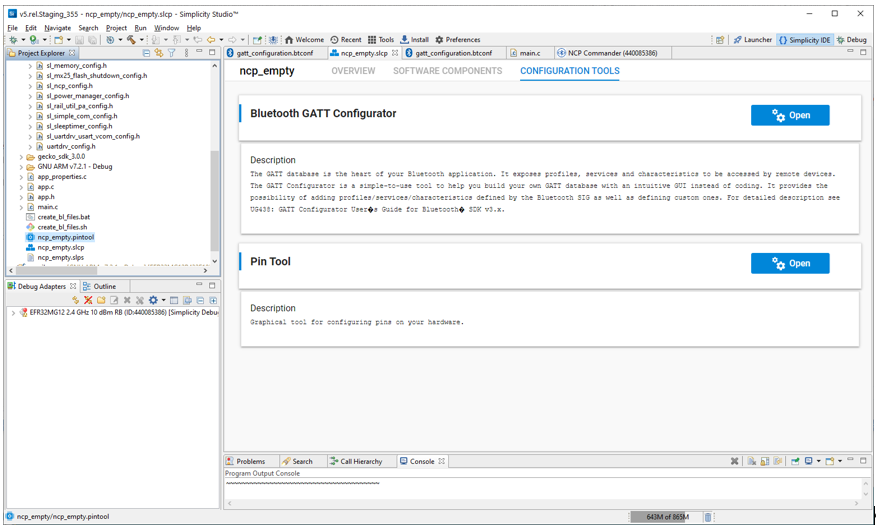Expand the gecko_sdk_3.0.0 folder

20,157
